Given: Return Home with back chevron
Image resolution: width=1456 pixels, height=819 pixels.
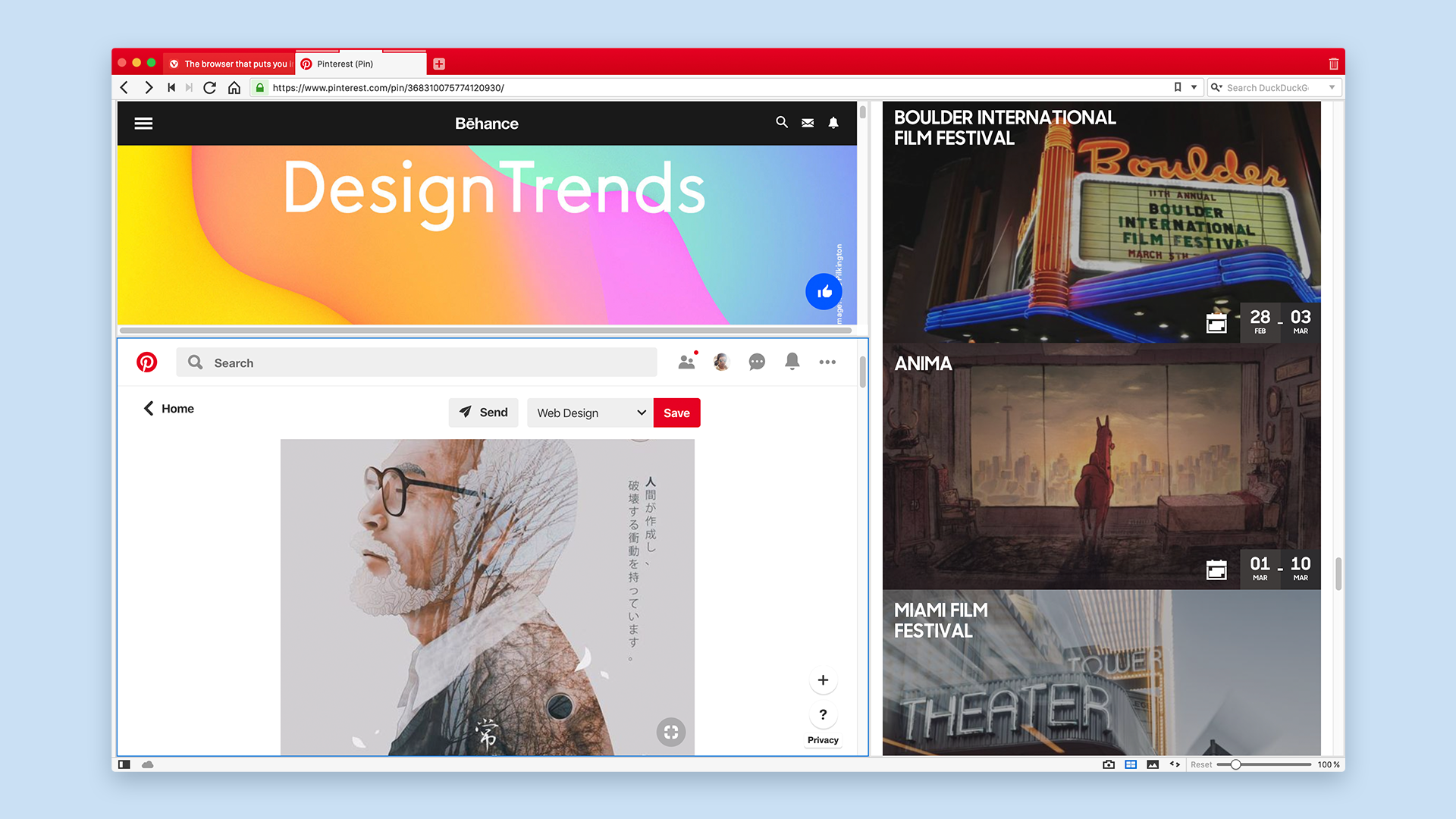Looking at the screenshot, I should click(x=168, y=409).
